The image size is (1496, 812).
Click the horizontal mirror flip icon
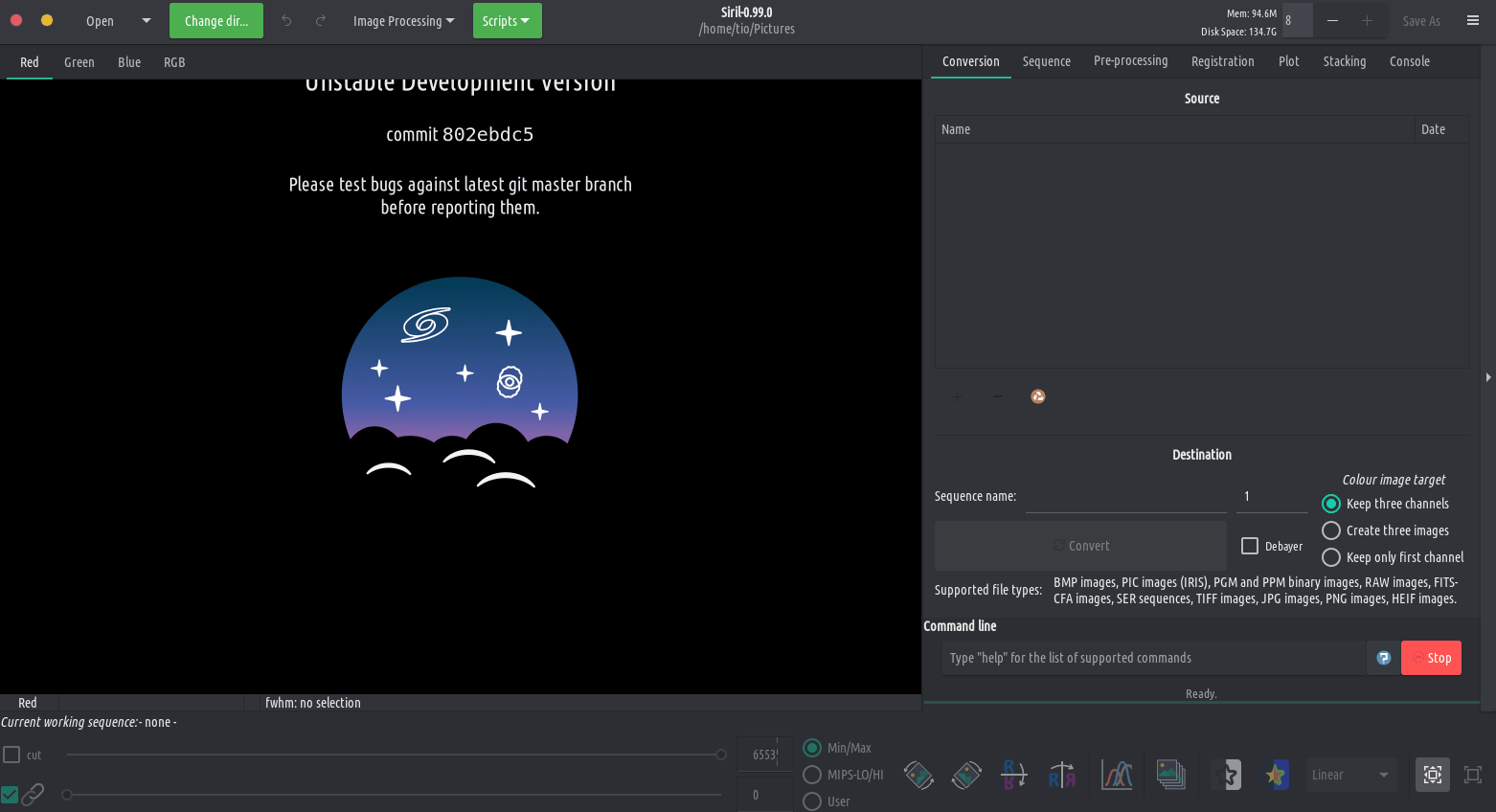(1062, 775)
